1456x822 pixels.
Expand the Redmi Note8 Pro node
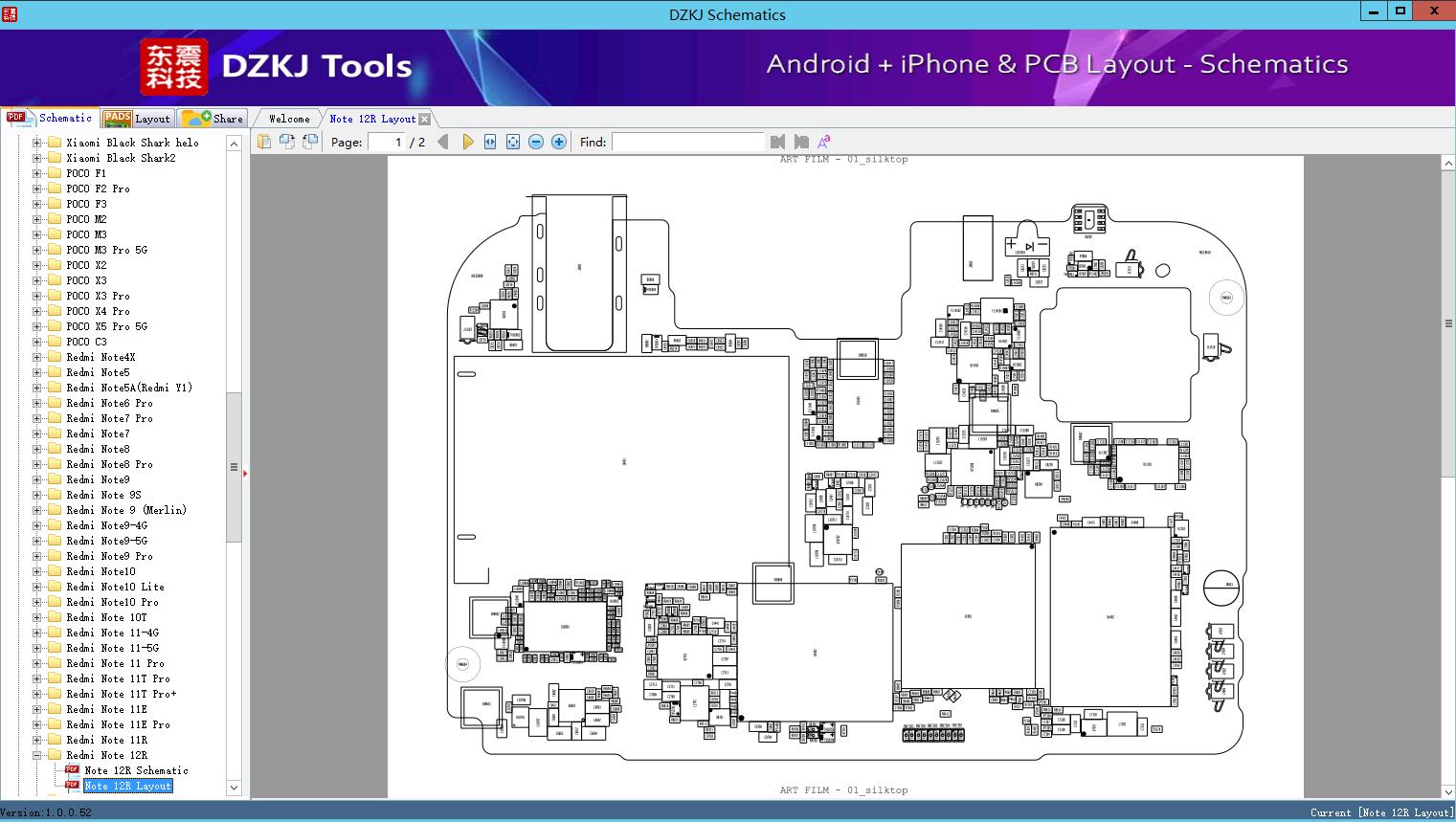click(x=36, y=464)
